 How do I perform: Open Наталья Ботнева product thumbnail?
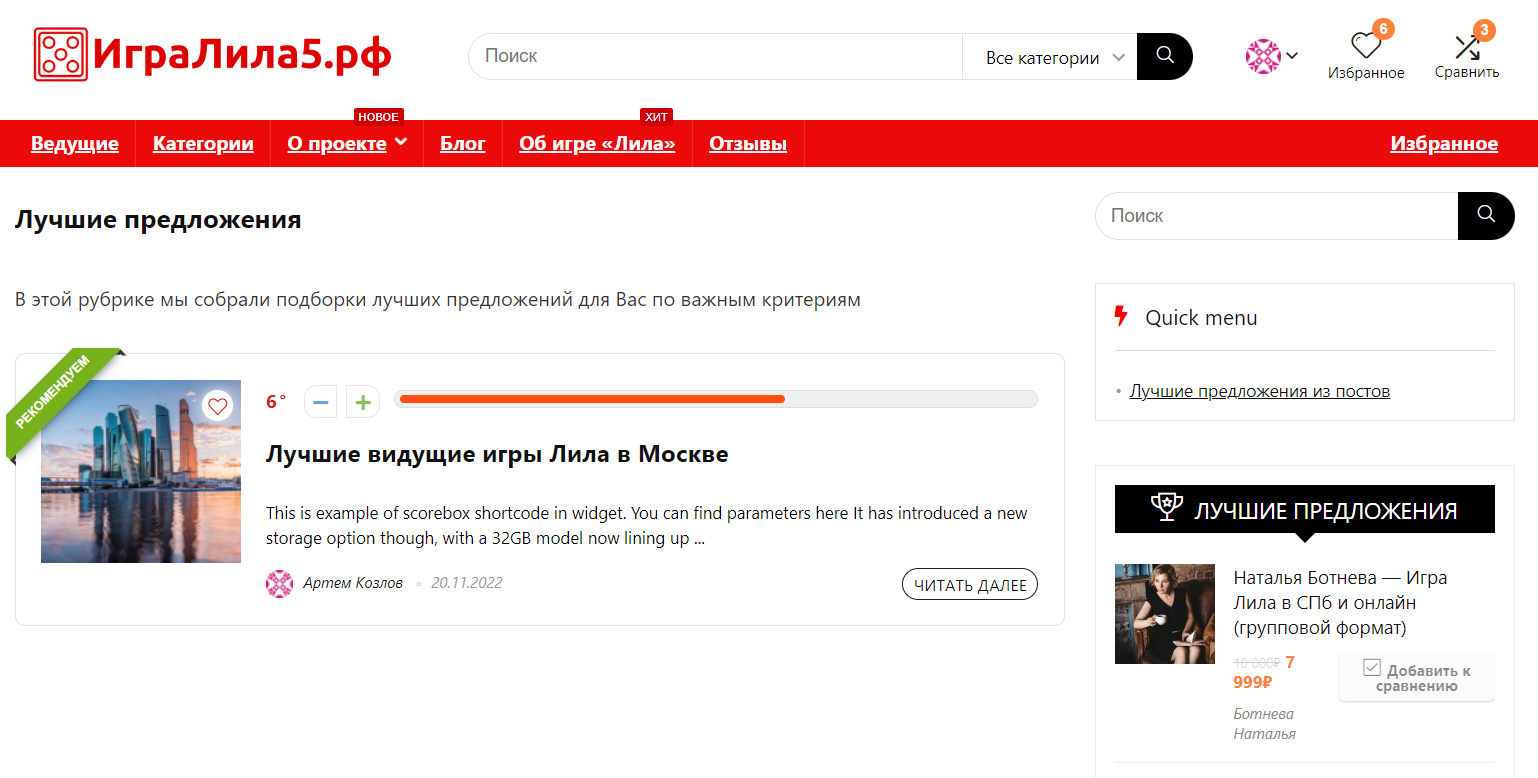1165,614
